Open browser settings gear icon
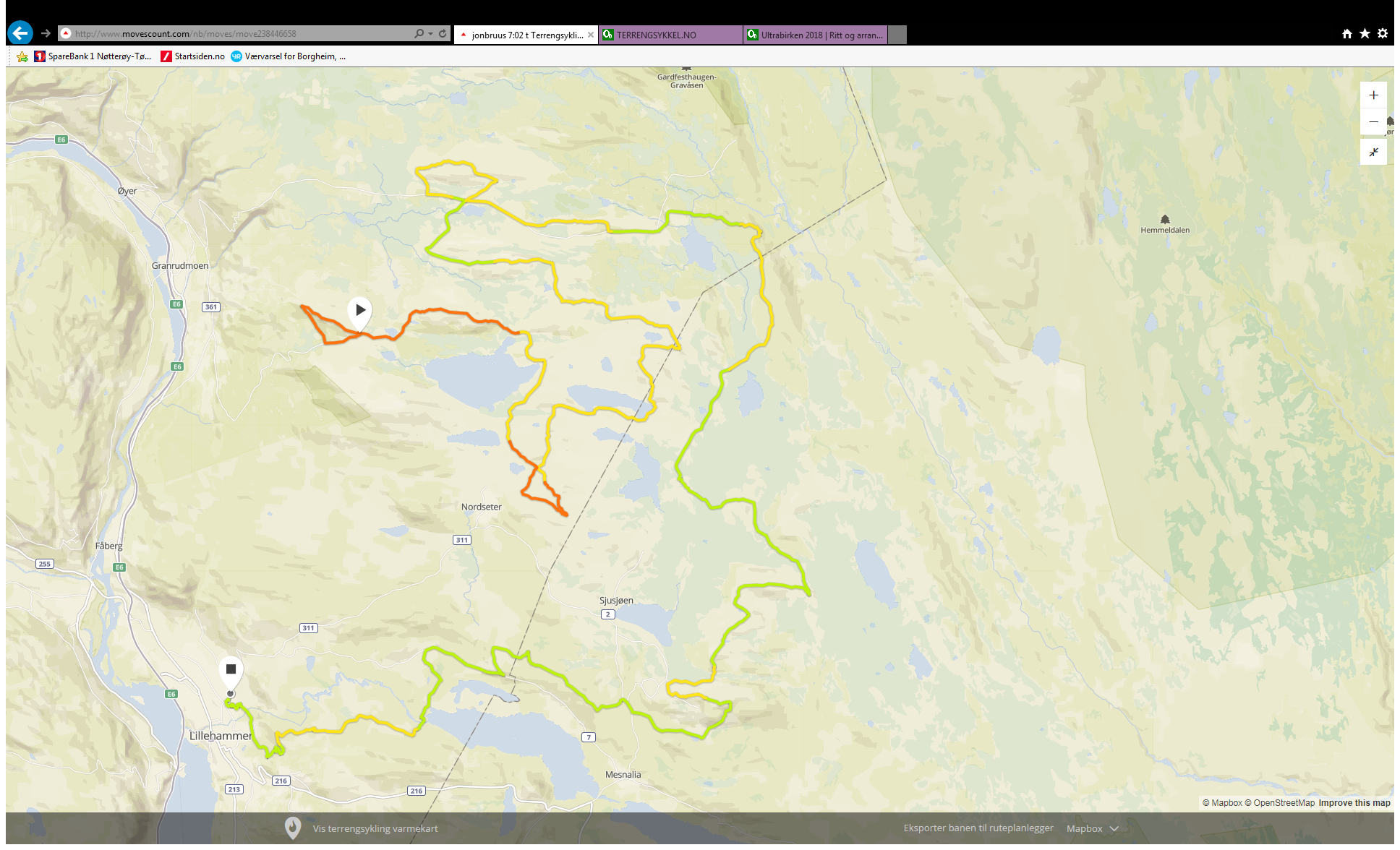 1383,33
